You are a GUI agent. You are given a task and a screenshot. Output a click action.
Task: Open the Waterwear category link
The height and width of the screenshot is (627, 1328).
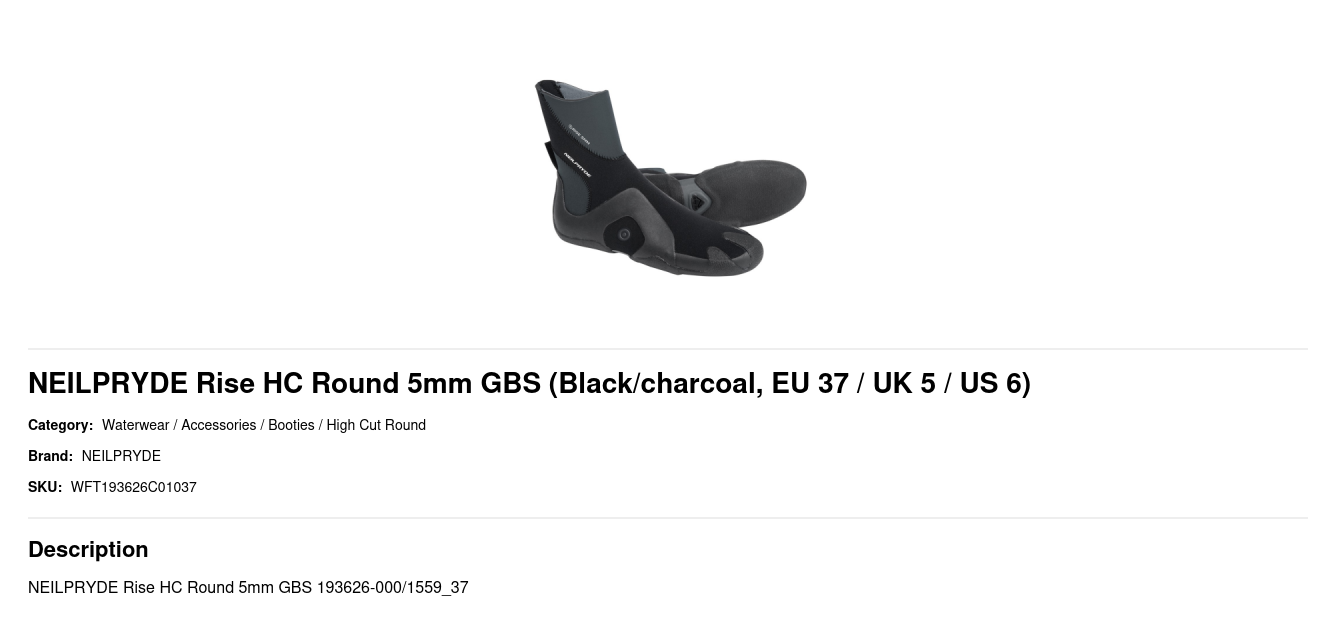point(135,425)
